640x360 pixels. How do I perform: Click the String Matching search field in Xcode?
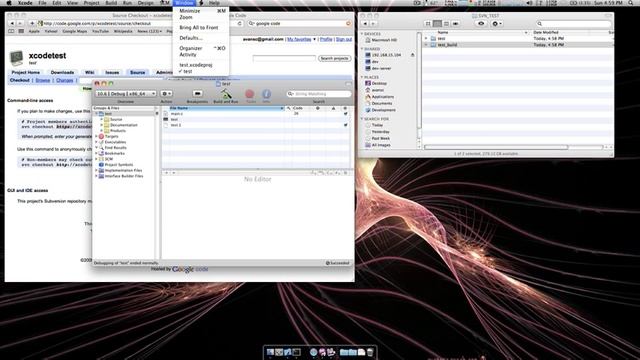click(319, 93)
